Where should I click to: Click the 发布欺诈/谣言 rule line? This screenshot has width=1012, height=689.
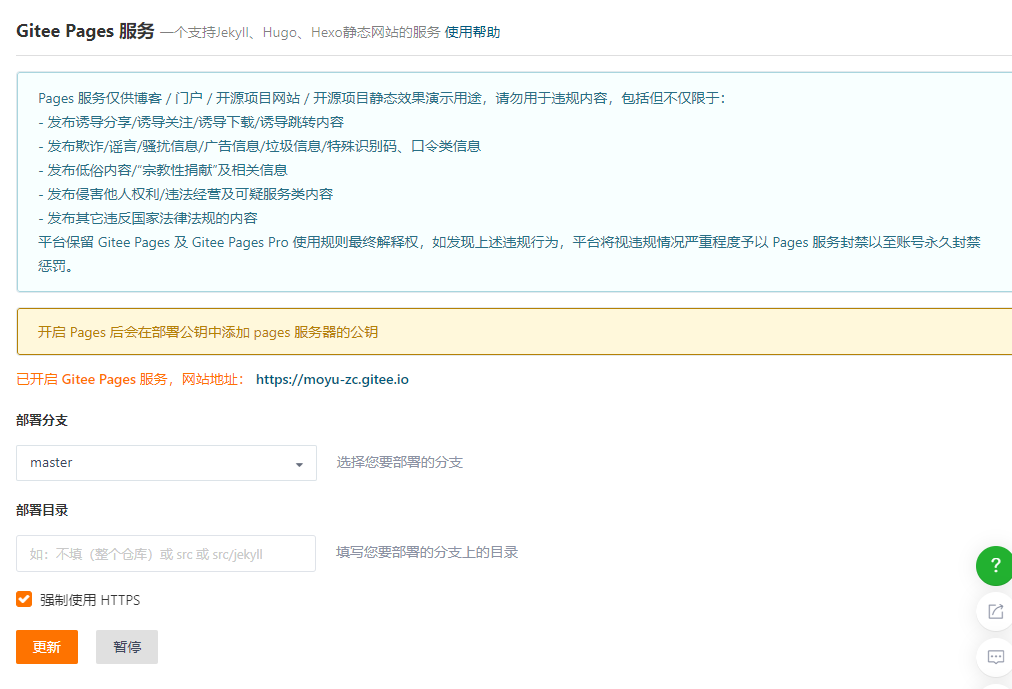(x=259, y=146)
